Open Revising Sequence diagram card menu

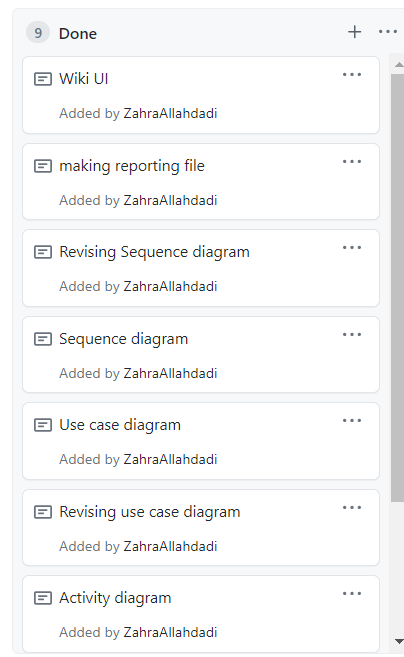(352, 248)
